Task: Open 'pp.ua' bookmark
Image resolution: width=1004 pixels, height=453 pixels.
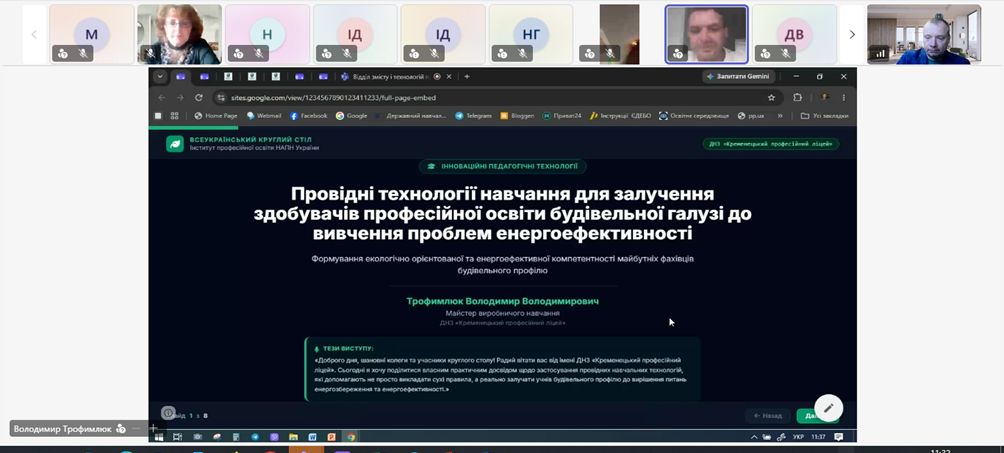Action: click(751, 116)
